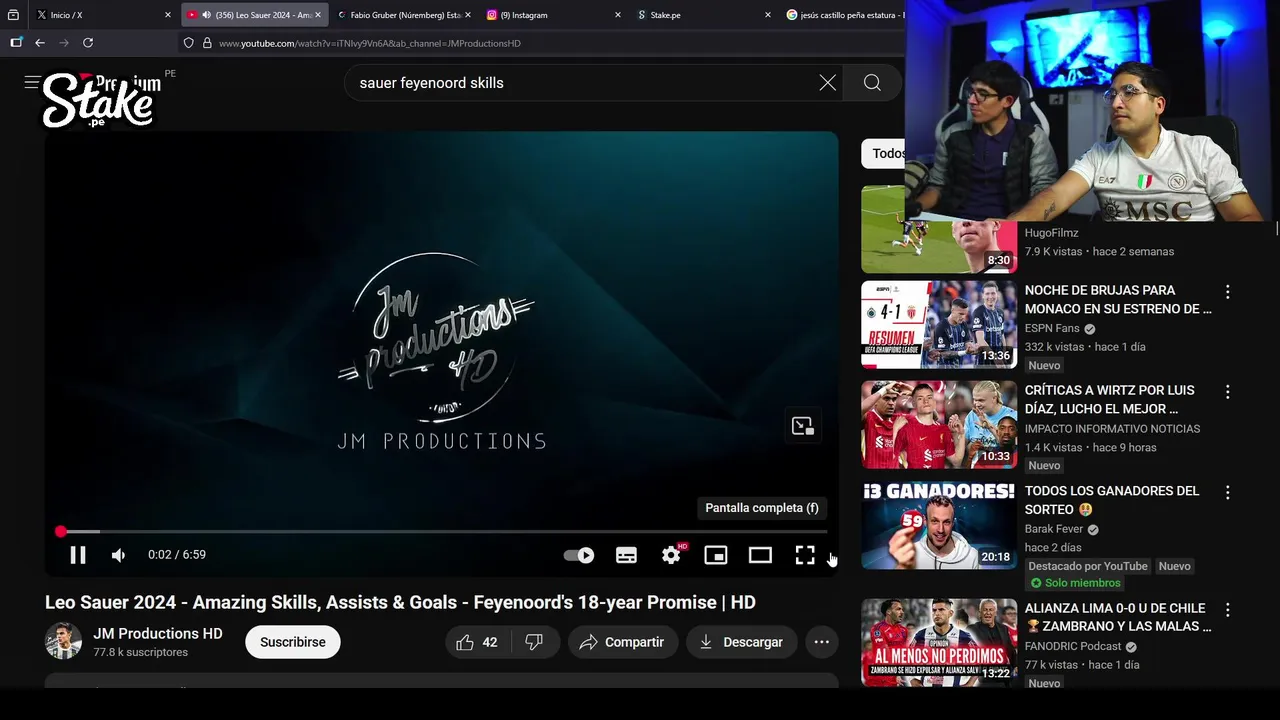Screen dimensions: 1280x720
Task: Open 'NOCHE DE BRUJAS PARA MONACO' video title
Action: 1118,300
